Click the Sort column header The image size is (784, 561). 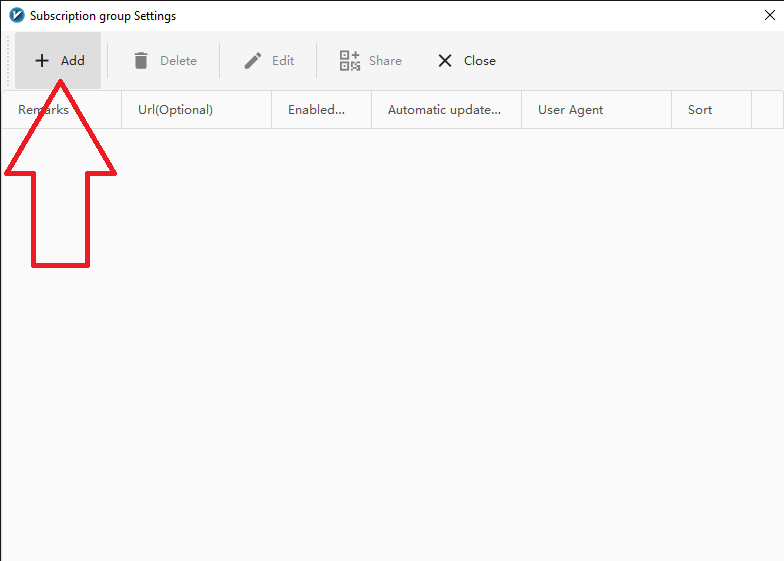[700, 110]
